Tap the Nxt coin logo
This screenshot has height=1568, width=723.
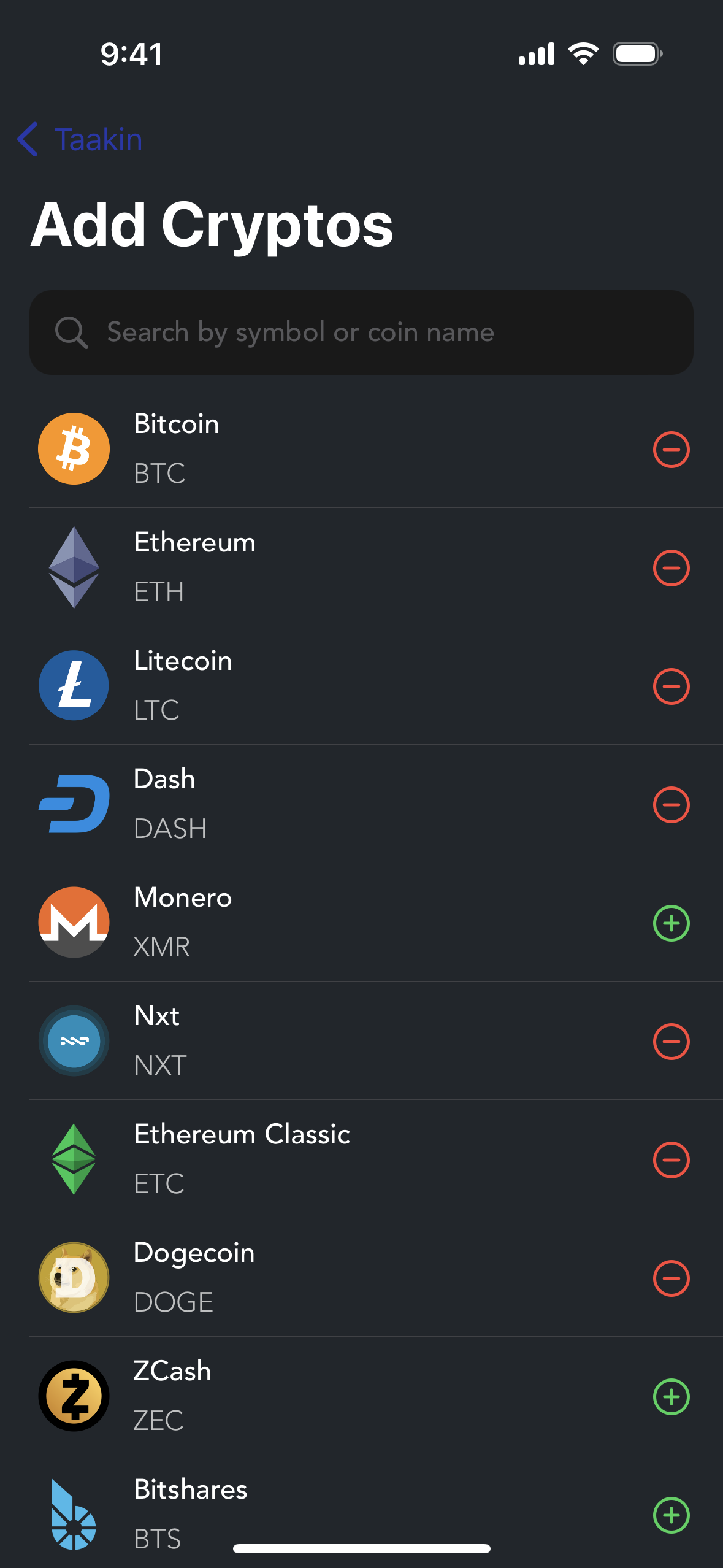point(74,1040)
